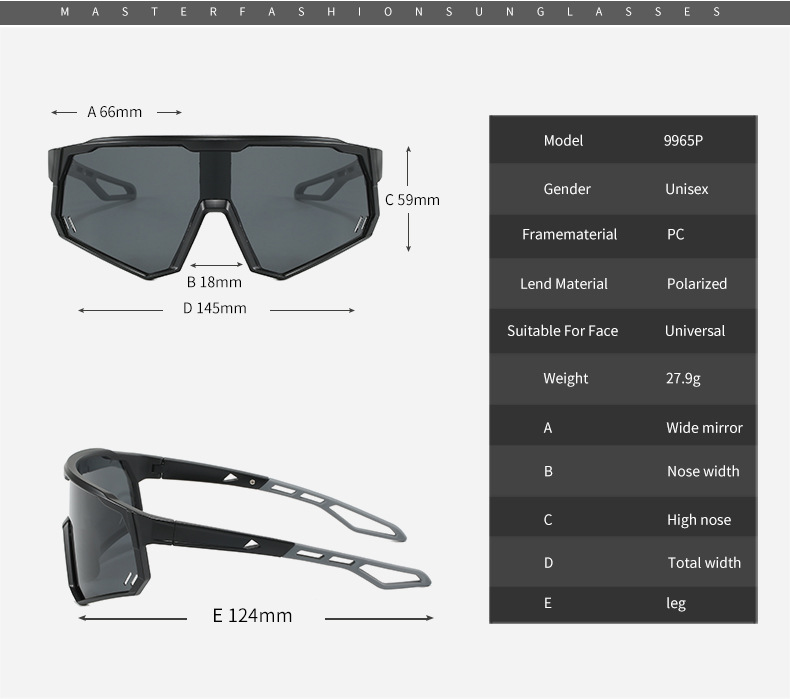Click the Weight 27.9g value
This screenshot has height=699, width=790.
(683, 378)
